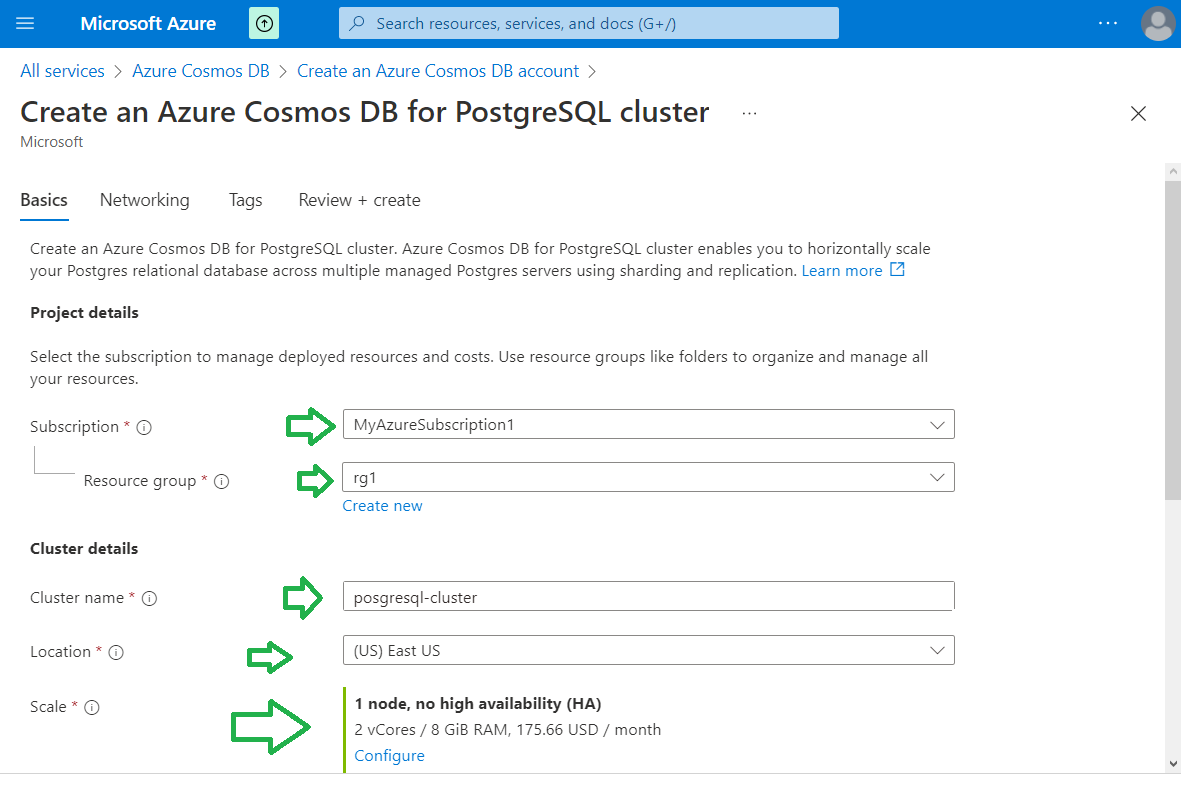This screenshot has height=787, width=1181.
Task: Open the user account avatar
Action: (1158, 23)
